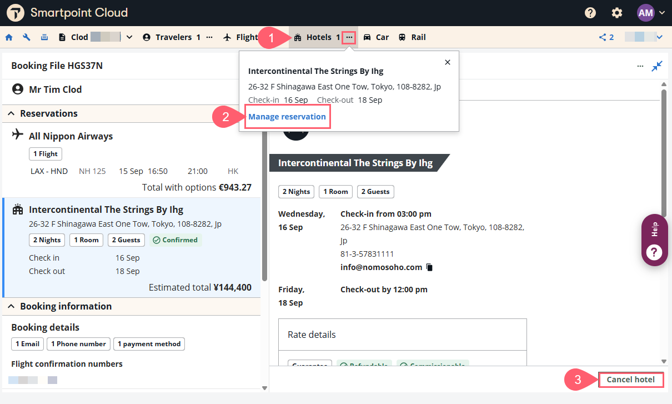
Task: Open the detail panel more options ellipsis
Action: click(640, 66)
